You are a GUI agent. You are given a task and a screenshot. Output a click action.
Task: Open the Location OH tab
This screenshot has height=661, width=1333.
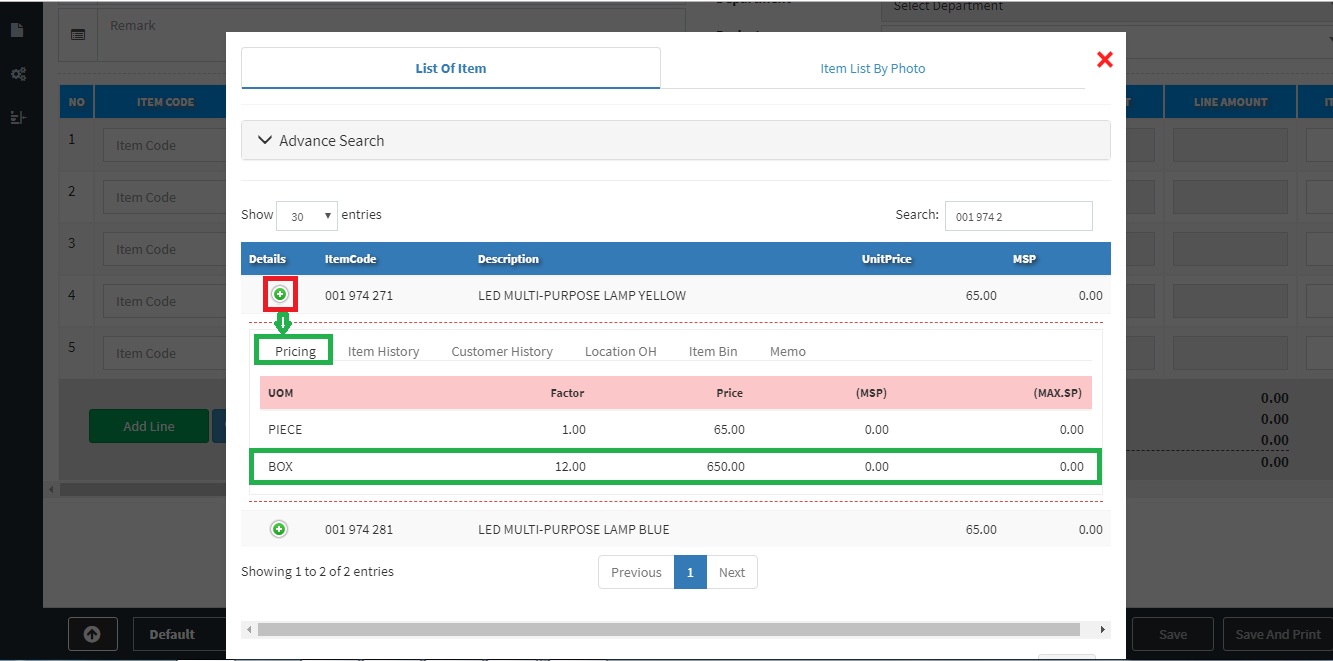[x=620, y=352]
